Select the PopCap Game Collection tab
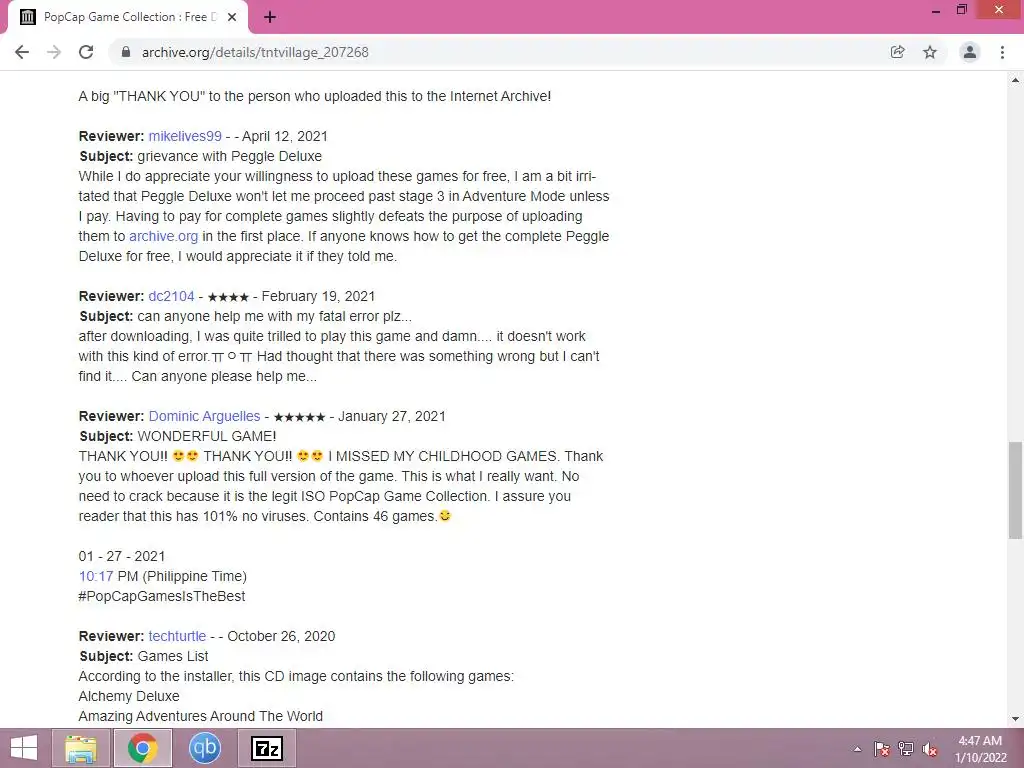1024x768 pixels. [129, 18]
